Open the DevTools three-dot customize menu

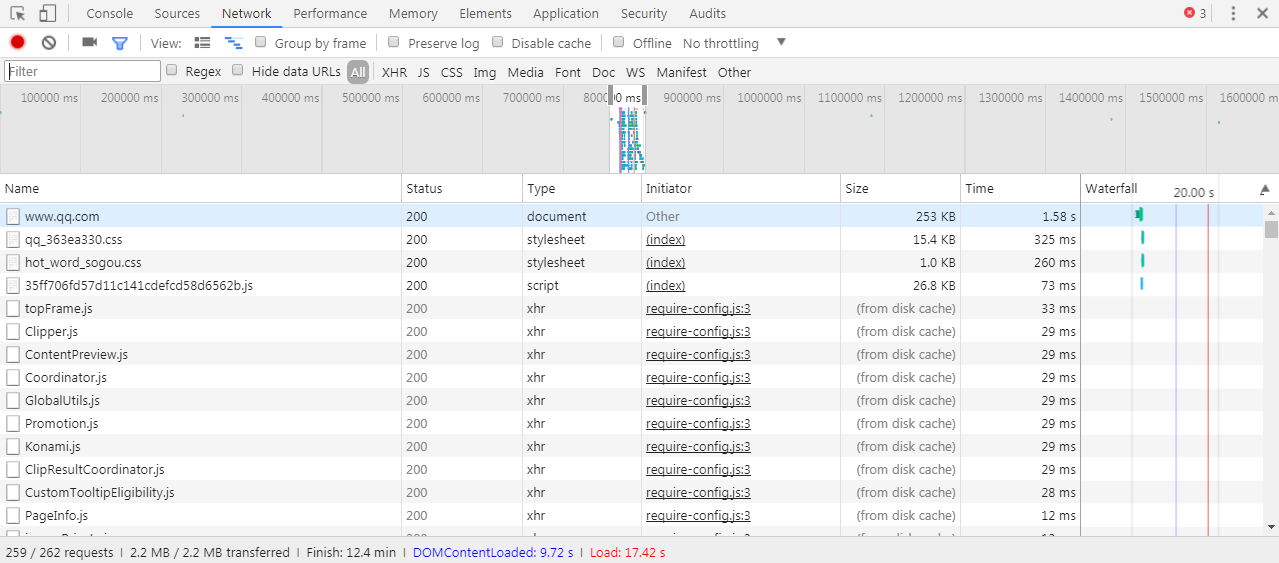click(x=1233, y=13)
